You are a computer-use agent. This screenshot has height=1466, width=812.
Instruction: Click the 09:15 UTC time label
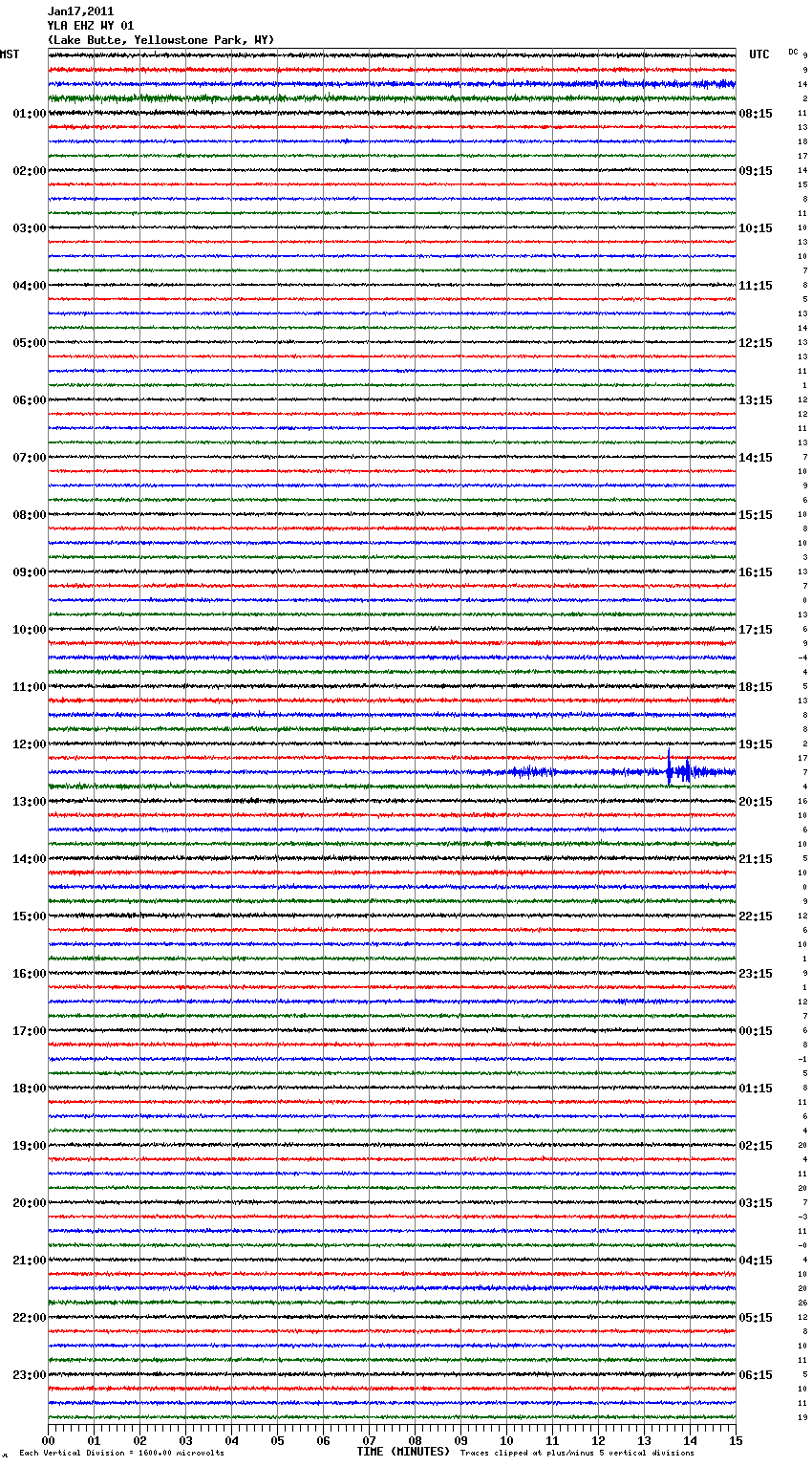pos(756,171)
